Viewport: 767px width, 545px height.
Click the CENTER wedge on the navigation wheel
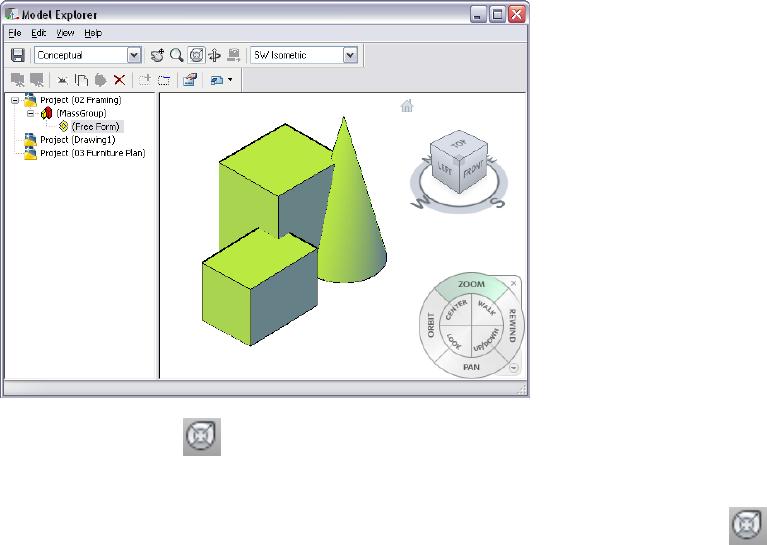(456, 310)
